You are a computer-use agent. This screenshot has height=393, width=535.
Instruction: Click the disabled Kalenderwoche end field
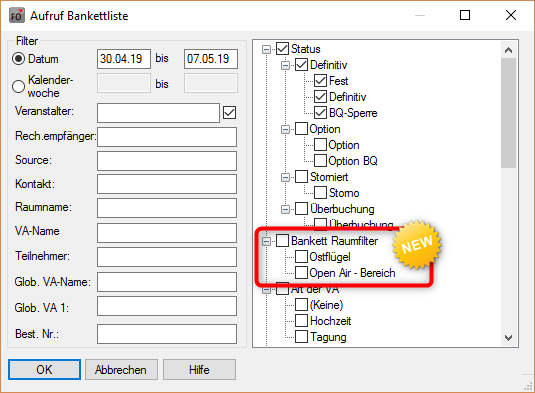pyautogui.click(x=211, y=83)
